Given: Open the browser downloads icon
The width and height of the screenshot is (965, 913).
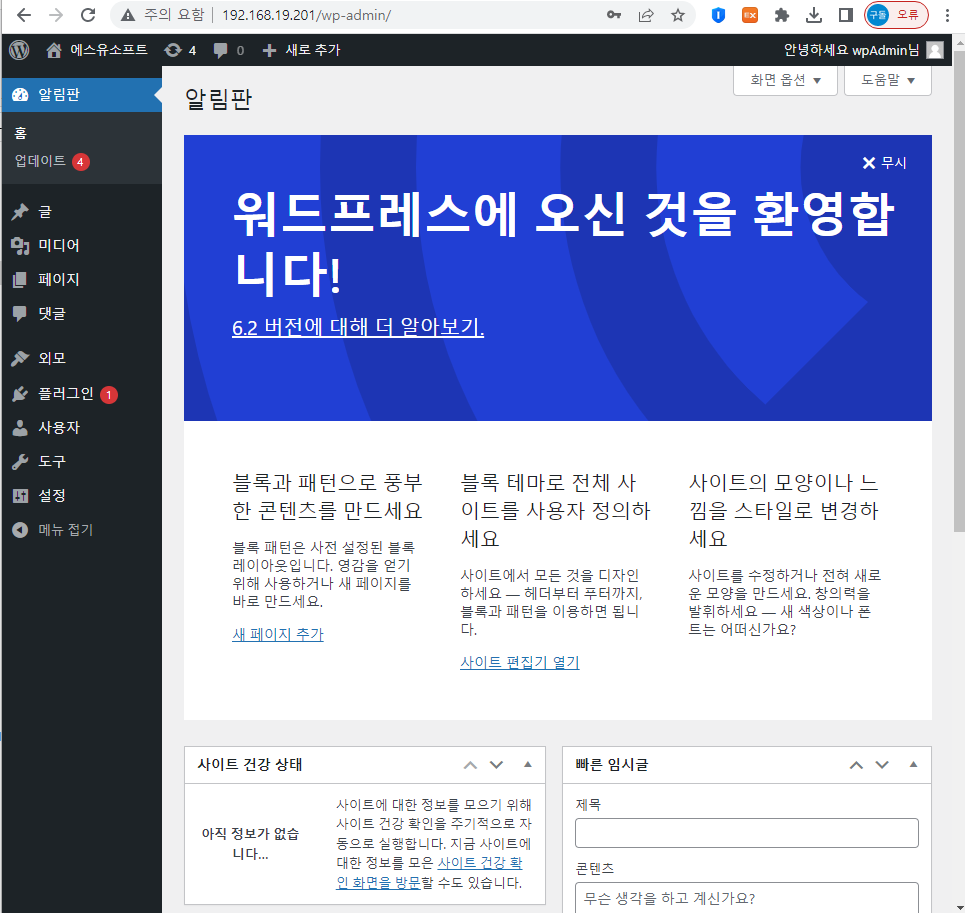Looking at the screenshot, I should [814, 15].
